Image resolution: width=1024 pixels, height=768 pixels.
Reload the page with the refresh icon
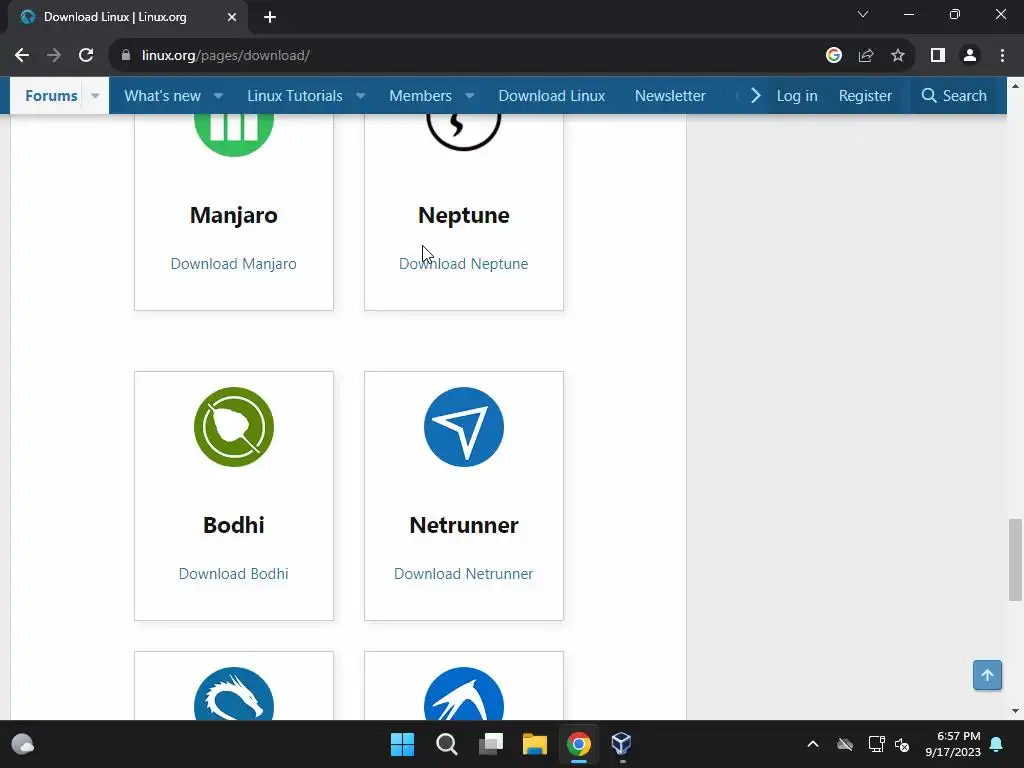coord(86,56)
